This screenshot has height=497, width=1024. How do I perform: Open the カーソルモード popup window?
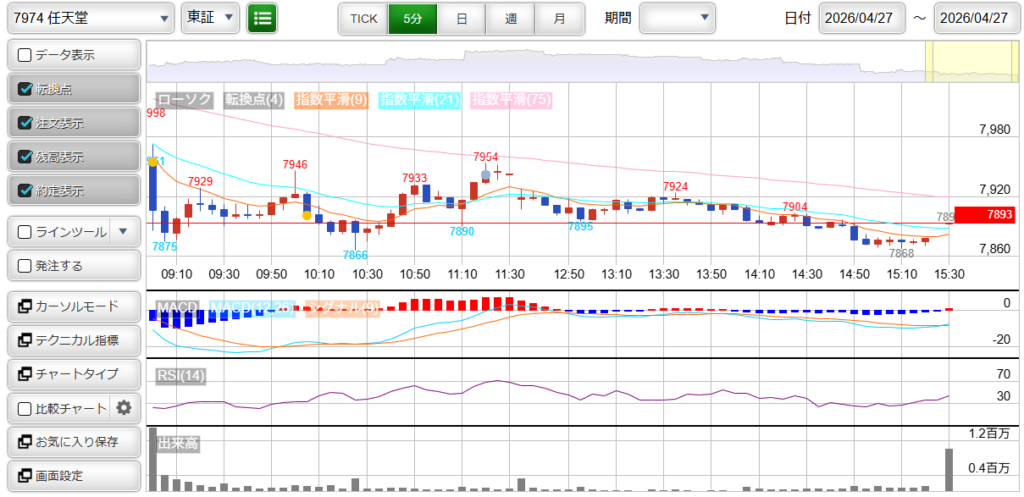(x=73, y=306)
